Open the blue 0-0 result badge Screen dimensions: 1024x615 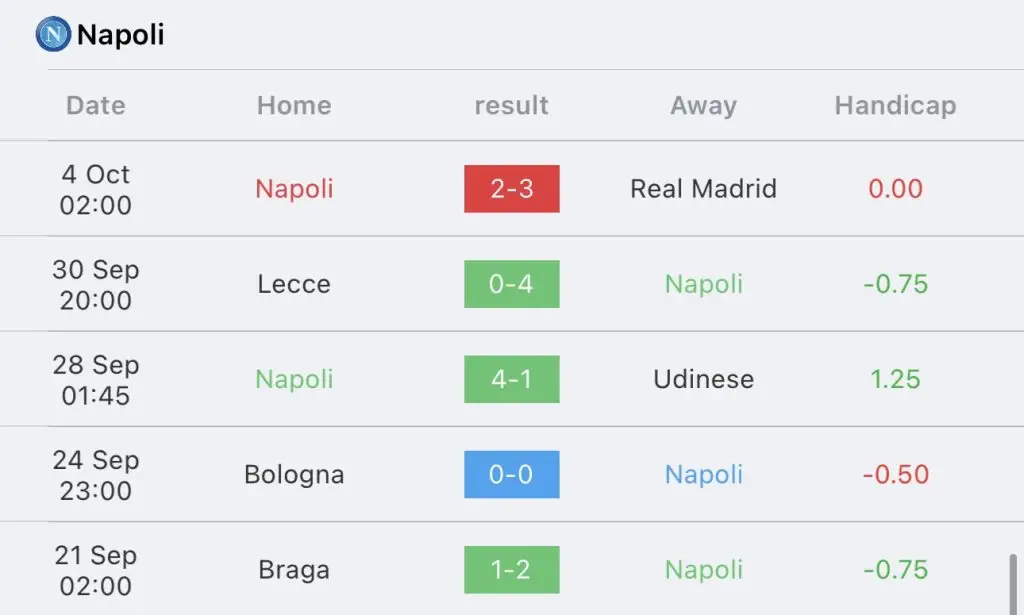pos(512,475)
